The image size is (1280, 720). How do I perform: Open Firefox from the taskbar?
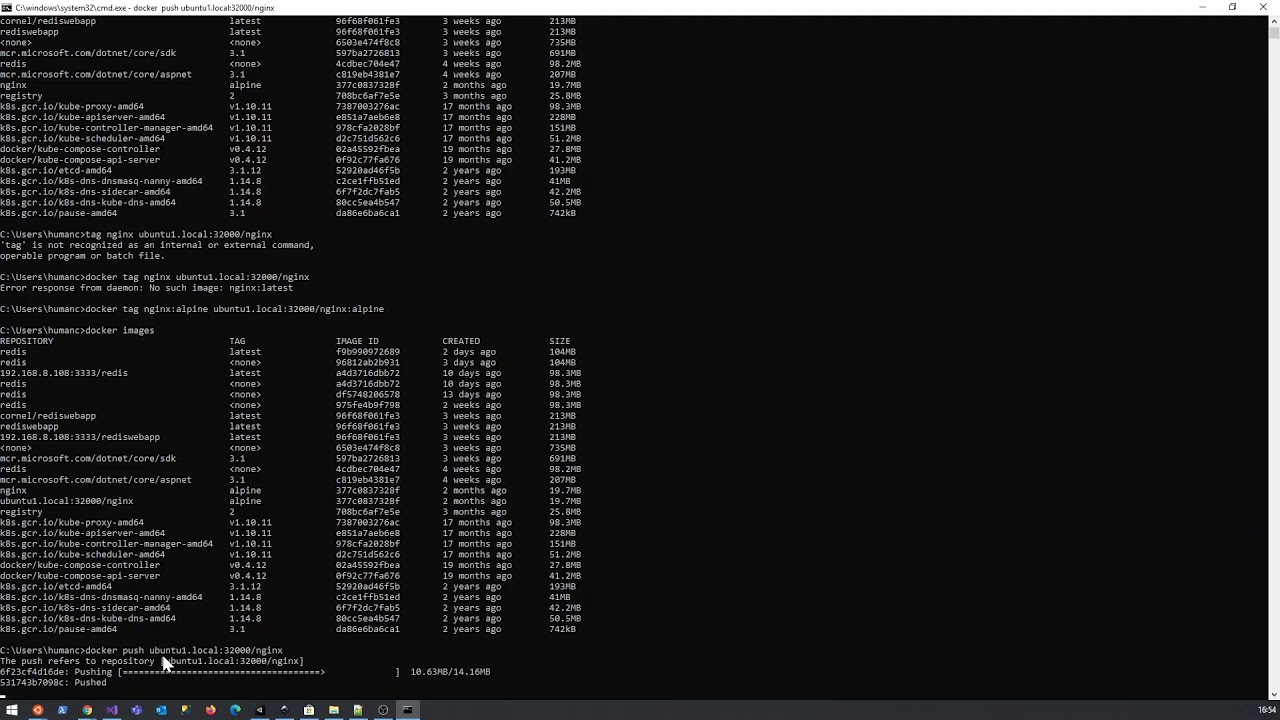[x=210, y=710]
